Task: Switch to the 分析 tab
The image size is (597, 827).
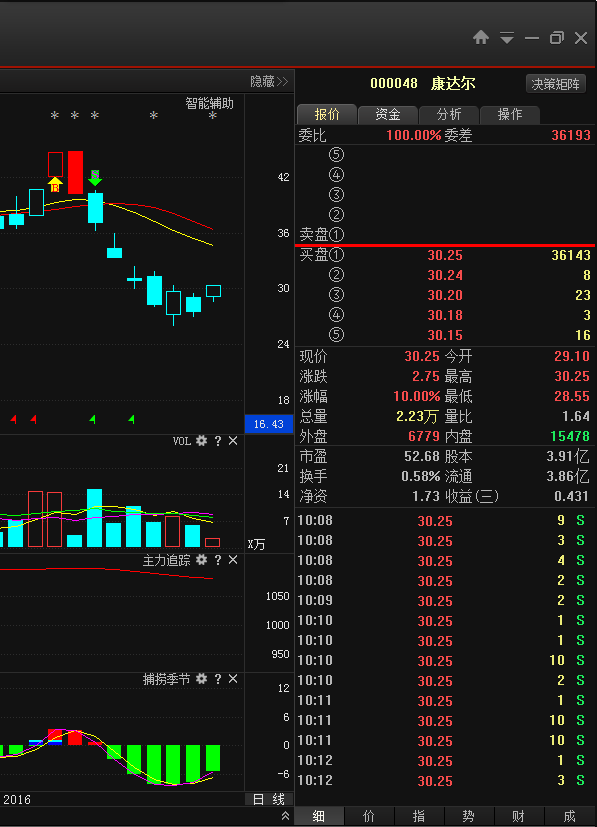Action: click(x=449, y=114)
